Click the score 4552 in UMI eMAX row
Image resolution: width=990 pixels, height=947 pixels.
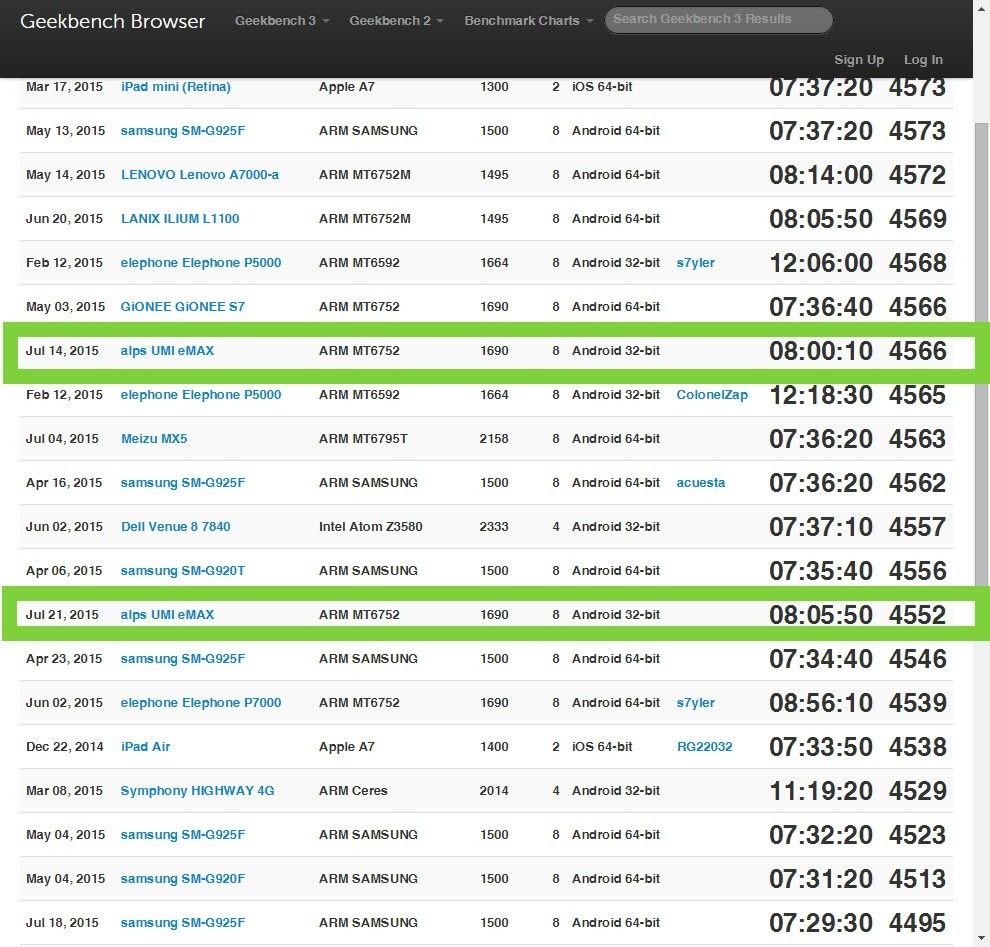(917, 615)
